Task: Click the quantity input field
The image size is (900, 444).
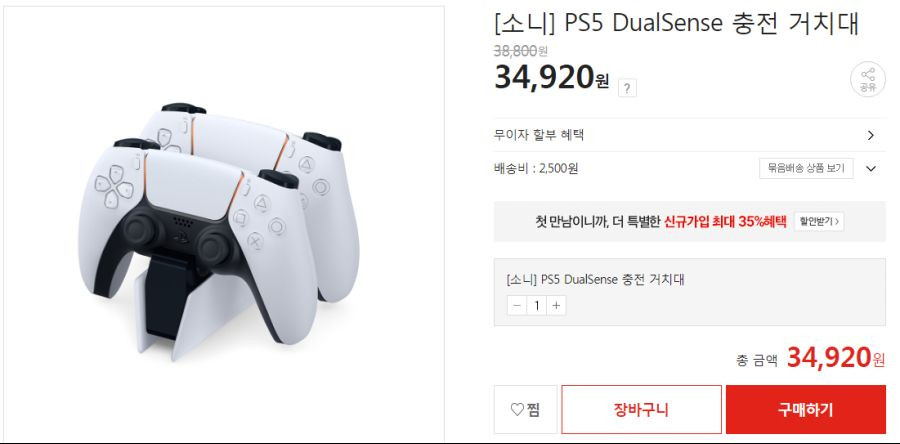Action: click(537, 306)
